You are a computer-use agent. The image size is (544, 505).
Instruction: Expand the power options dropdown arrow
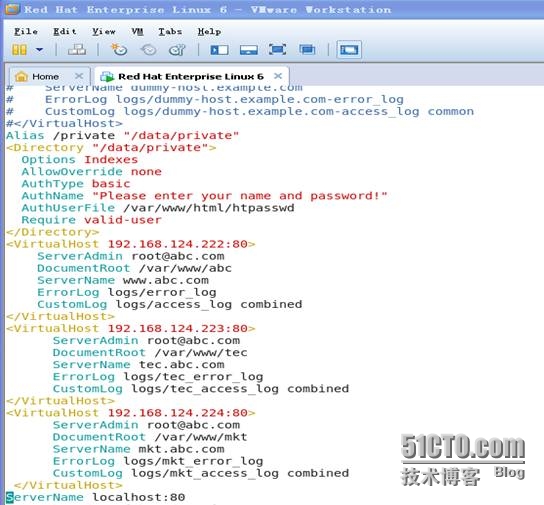coord(40,50)
